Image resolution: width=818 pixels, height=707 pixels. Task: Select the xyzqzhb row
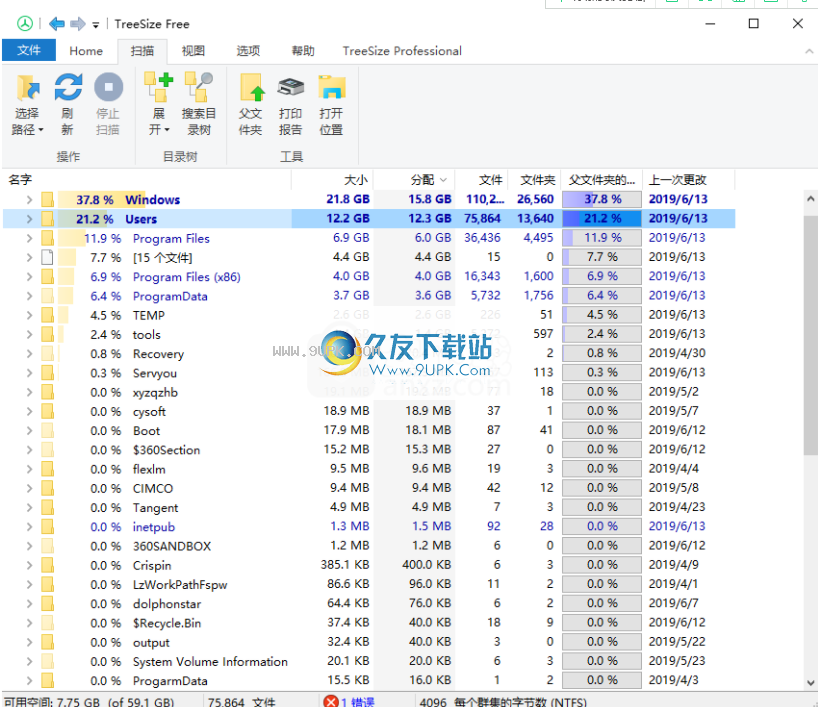369,392
